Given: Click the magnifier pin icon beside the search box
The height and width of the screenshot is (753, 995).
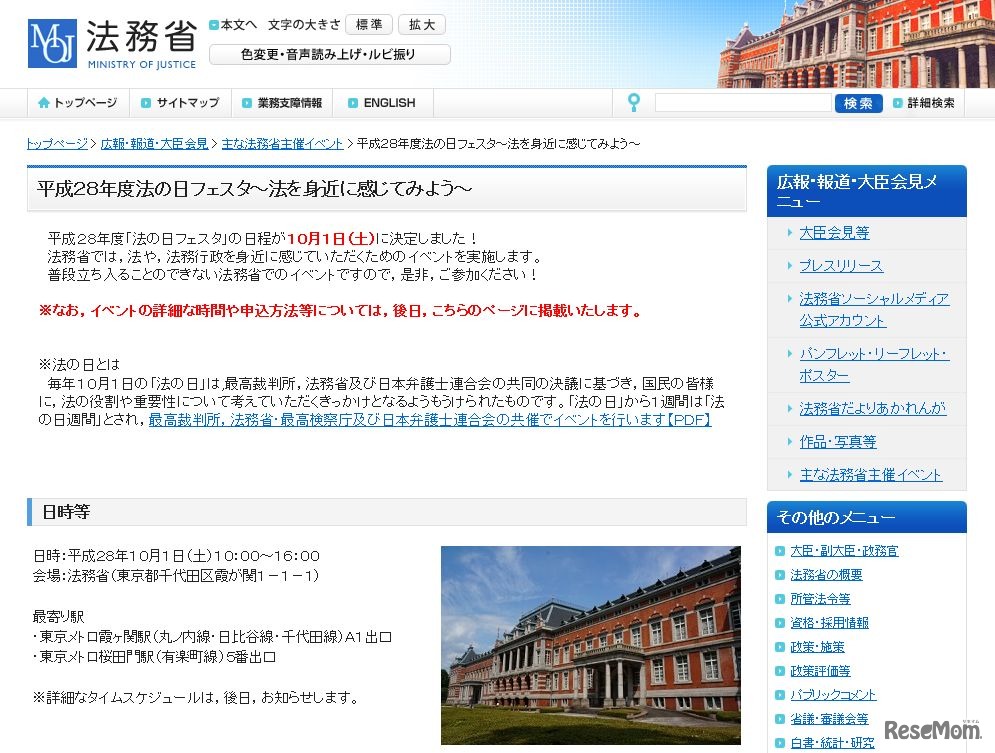Looking at the screenshot, I should (x=634, y=101).
